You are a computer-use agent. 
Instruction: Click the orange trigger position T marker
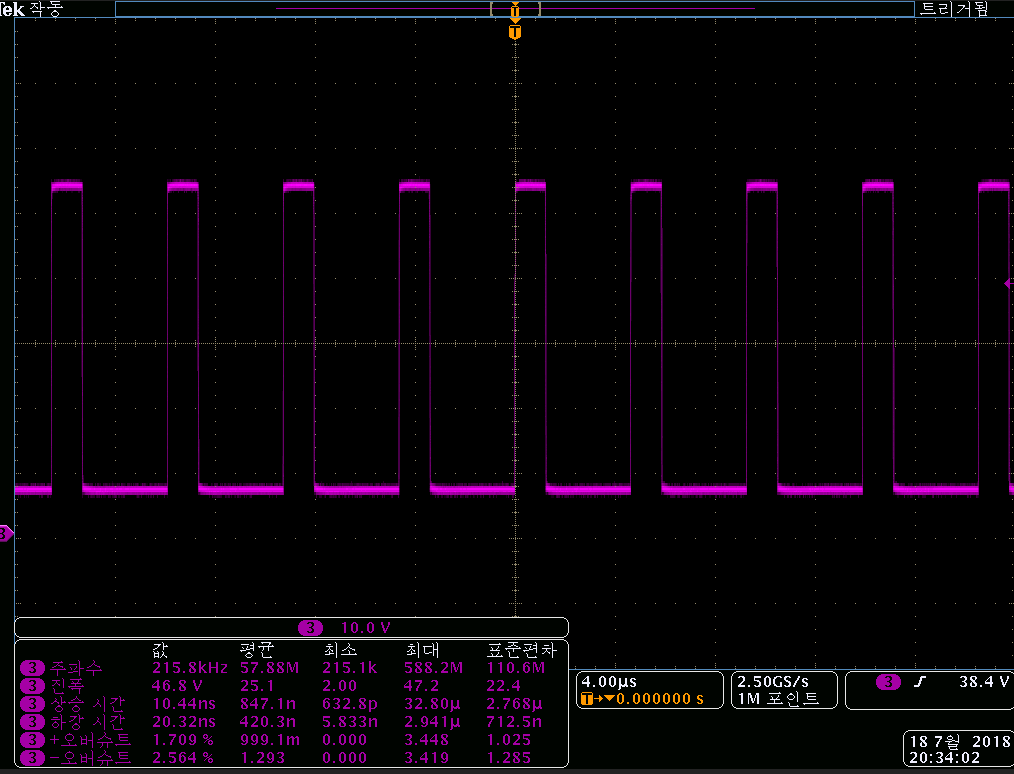[515, 32]
